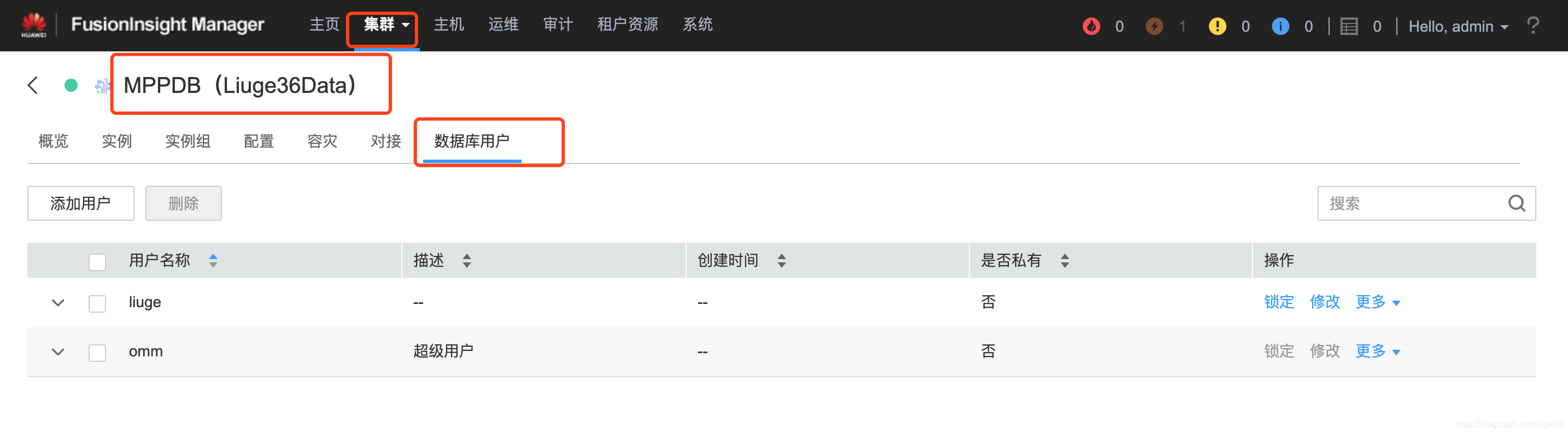Check the checkbox for user liuge
The height and width of the screenshot is (434, 1568).
point(97,302)
